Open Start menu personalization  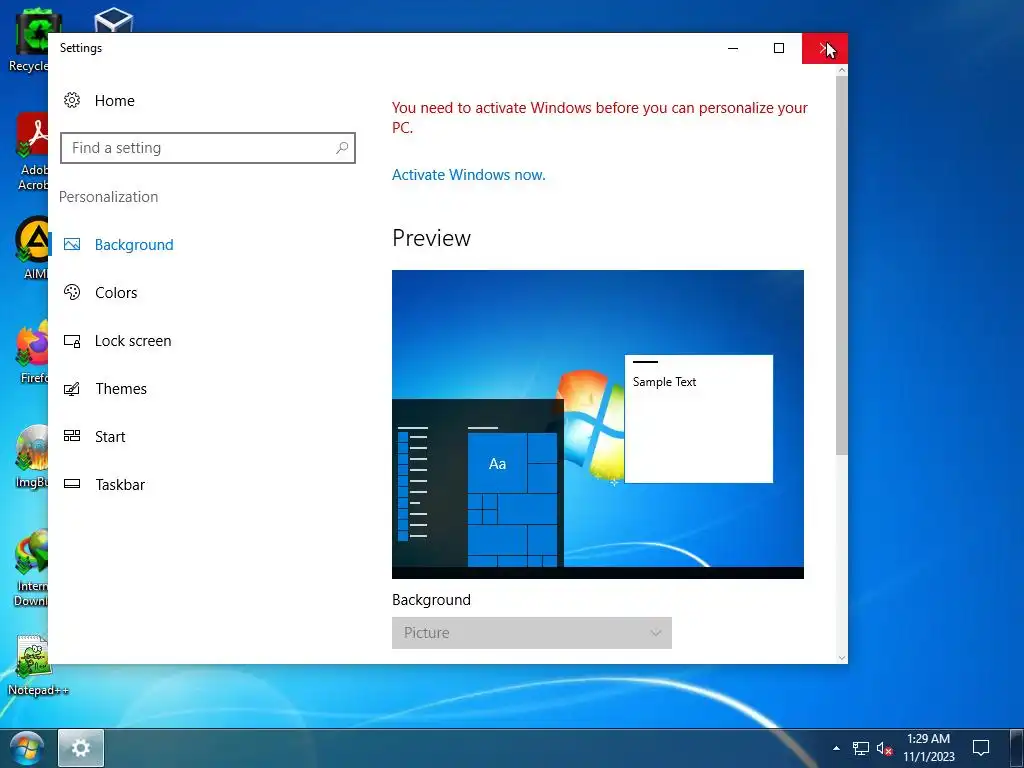110,437
